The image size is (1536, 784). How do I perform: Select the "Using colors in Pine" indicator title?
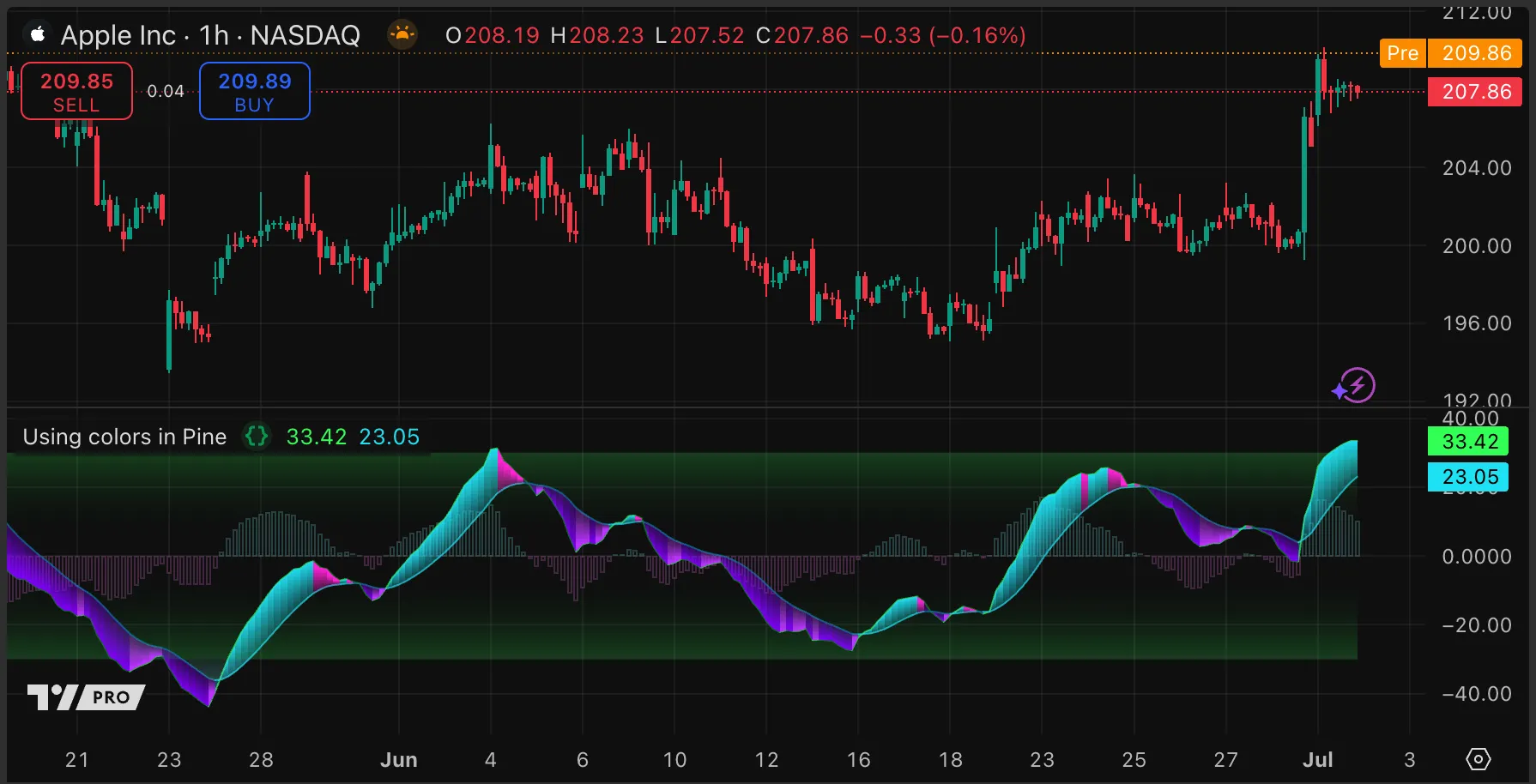click(x=124, y=437)
